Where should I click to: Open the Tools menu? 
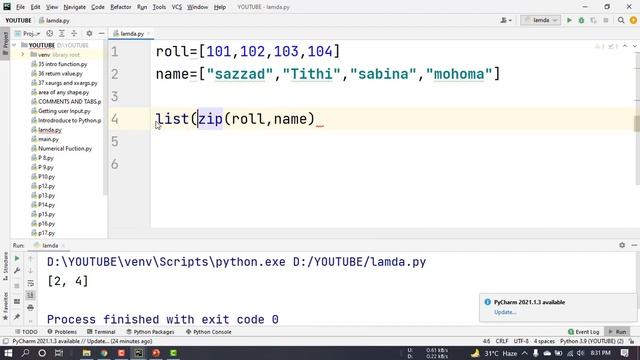159,7
